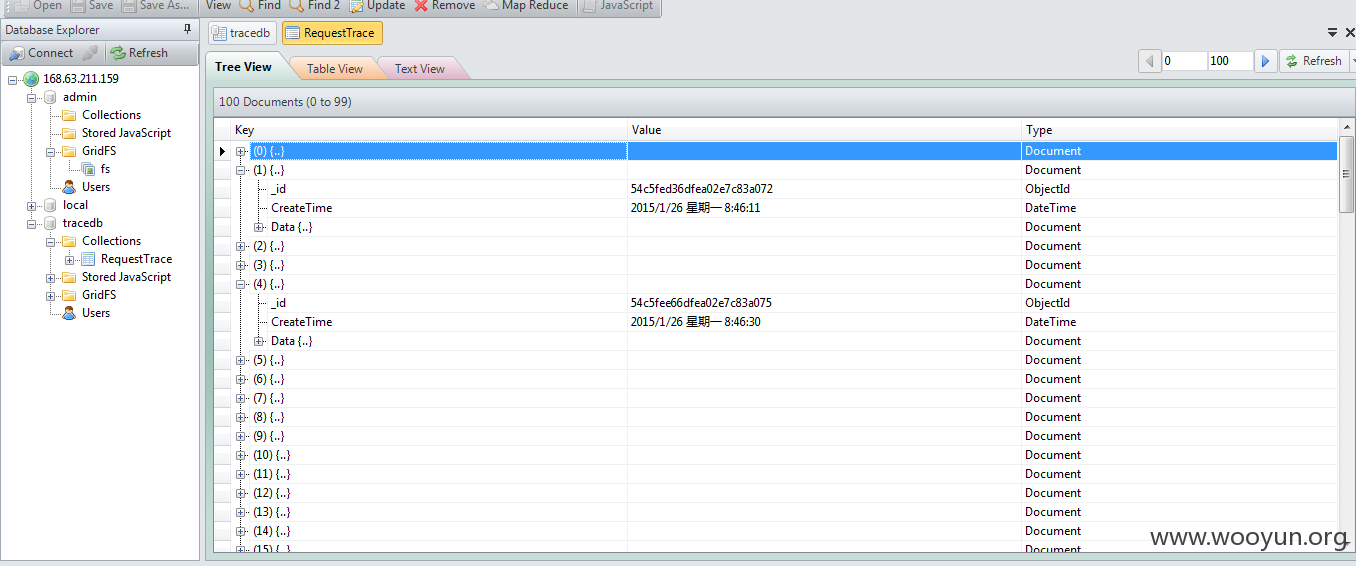This screenshot has height=566, width=1356.
Task: Open the Users node under tracedb
Action: tap(69, 313)
